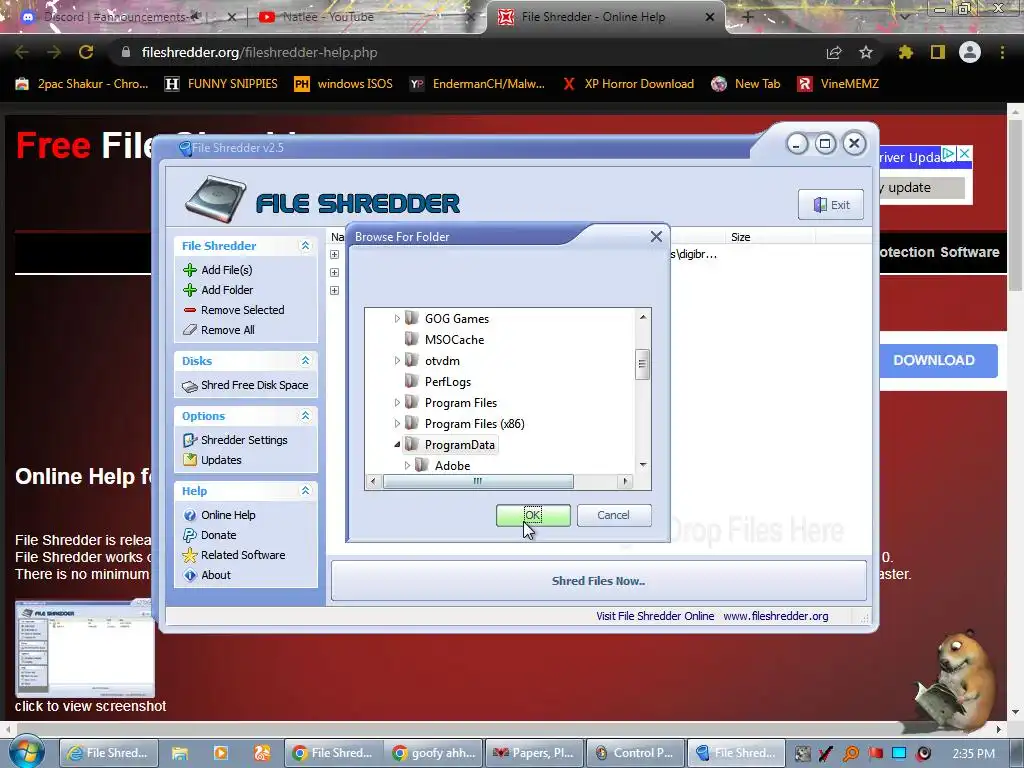Expand the first file list entry
Image resolution: width=1024 pixels, height=768 pixels.
(334, 255)
